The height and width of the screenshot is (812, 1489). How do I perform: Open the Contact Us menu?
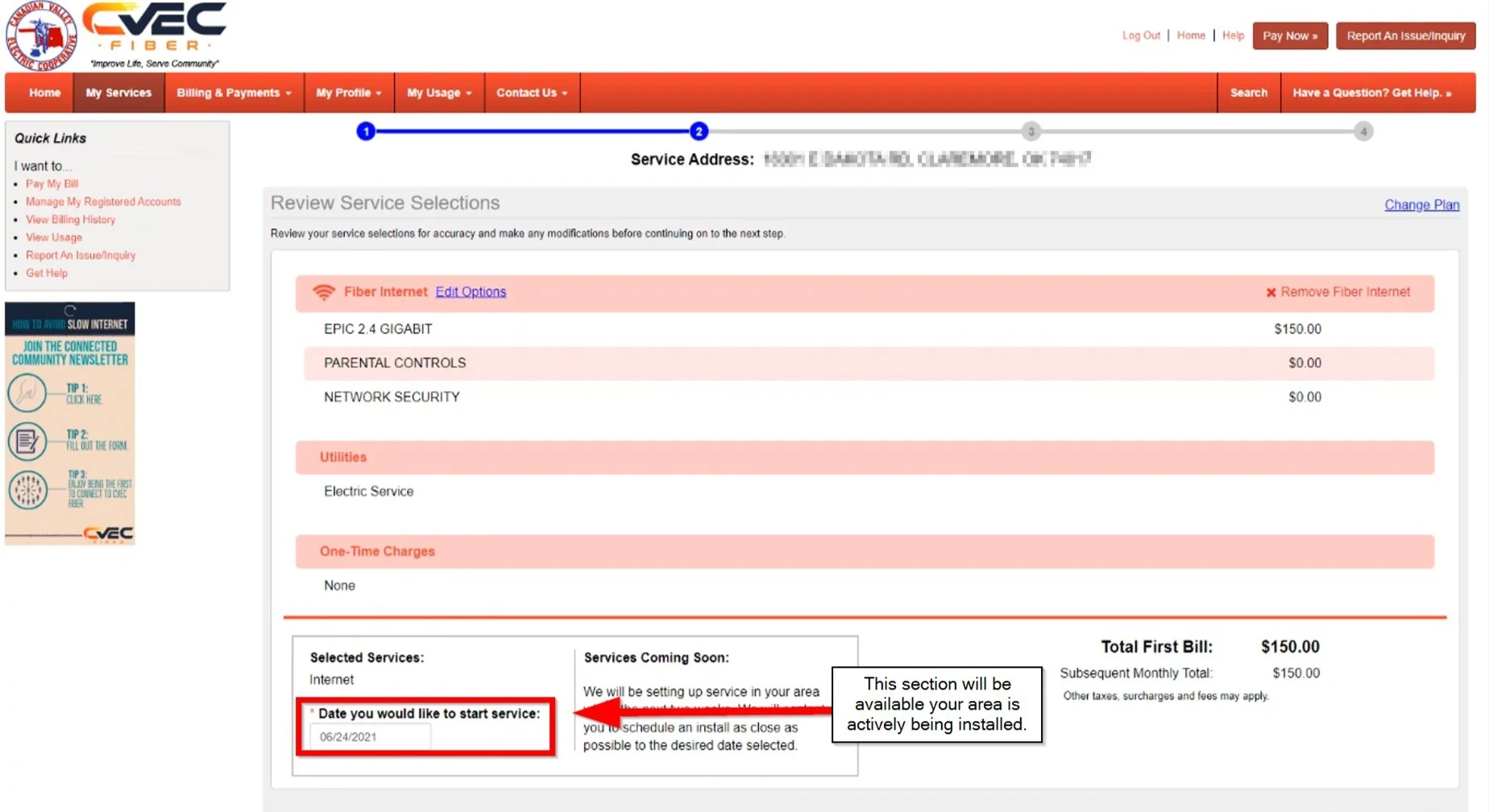coord(532,93)
